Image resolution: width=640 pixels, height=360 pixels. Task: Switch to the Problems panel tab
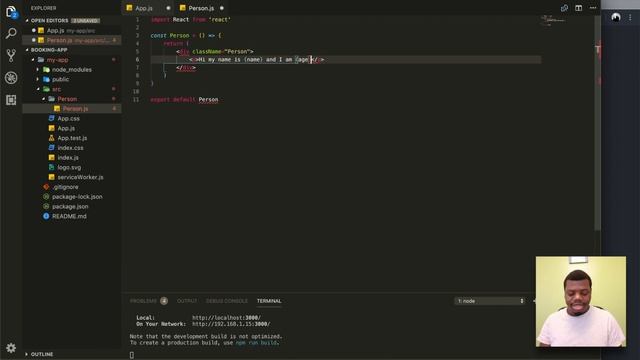(143, 301)
